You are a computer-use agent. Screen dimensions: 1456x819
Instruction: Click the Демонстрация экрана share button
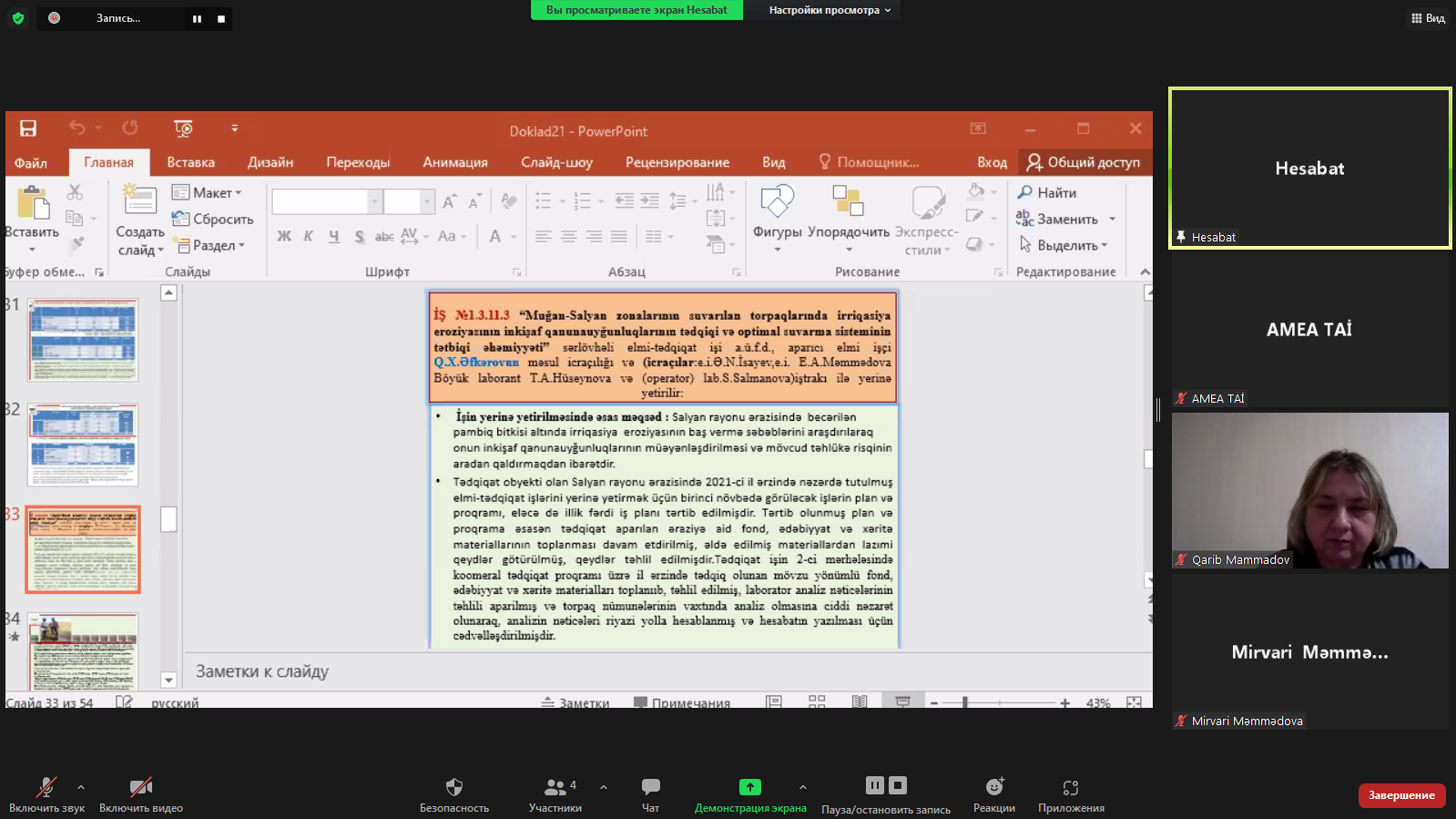[749, 793]
